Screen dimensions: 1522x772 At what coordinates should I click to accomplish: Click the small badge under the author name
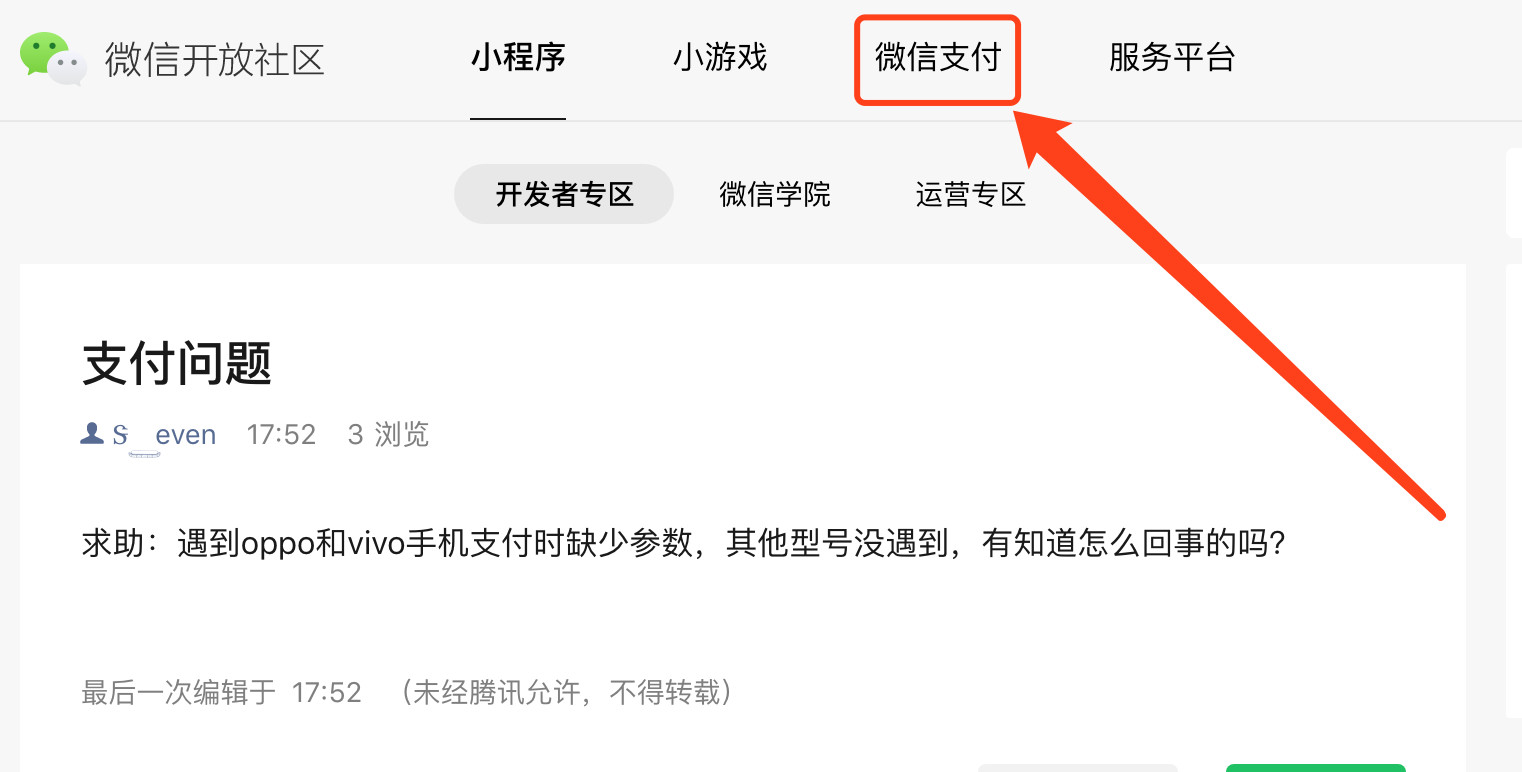pyautogui.click(x=145, y=455)
